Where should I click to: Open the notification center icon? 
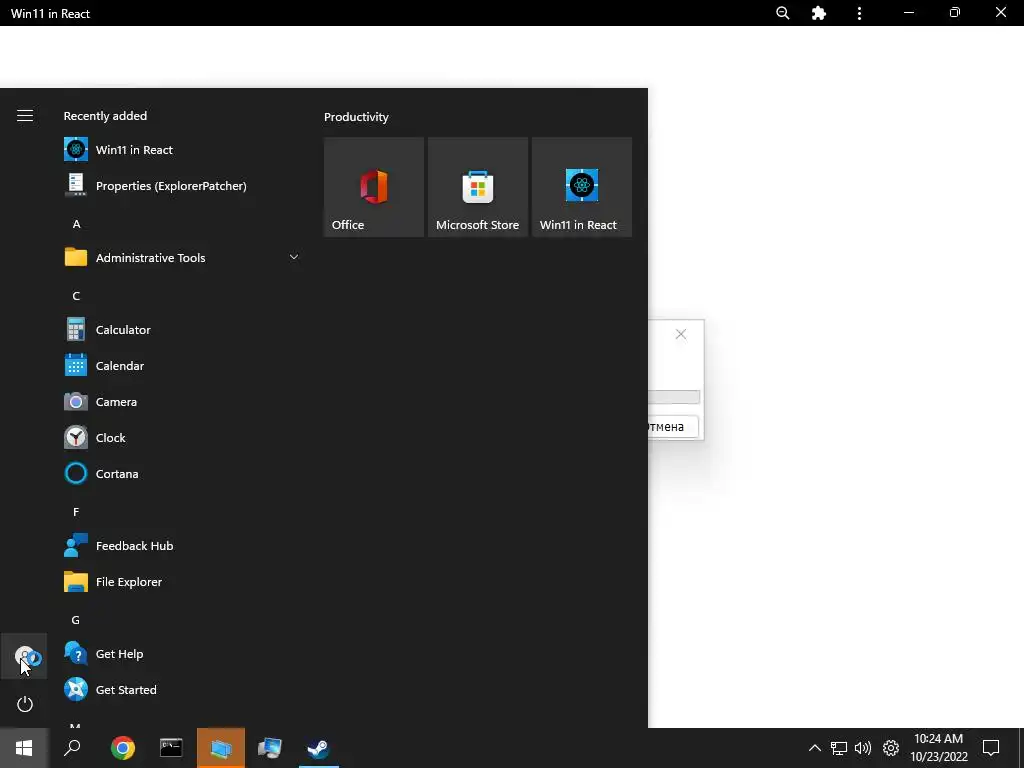pos(991,748)
